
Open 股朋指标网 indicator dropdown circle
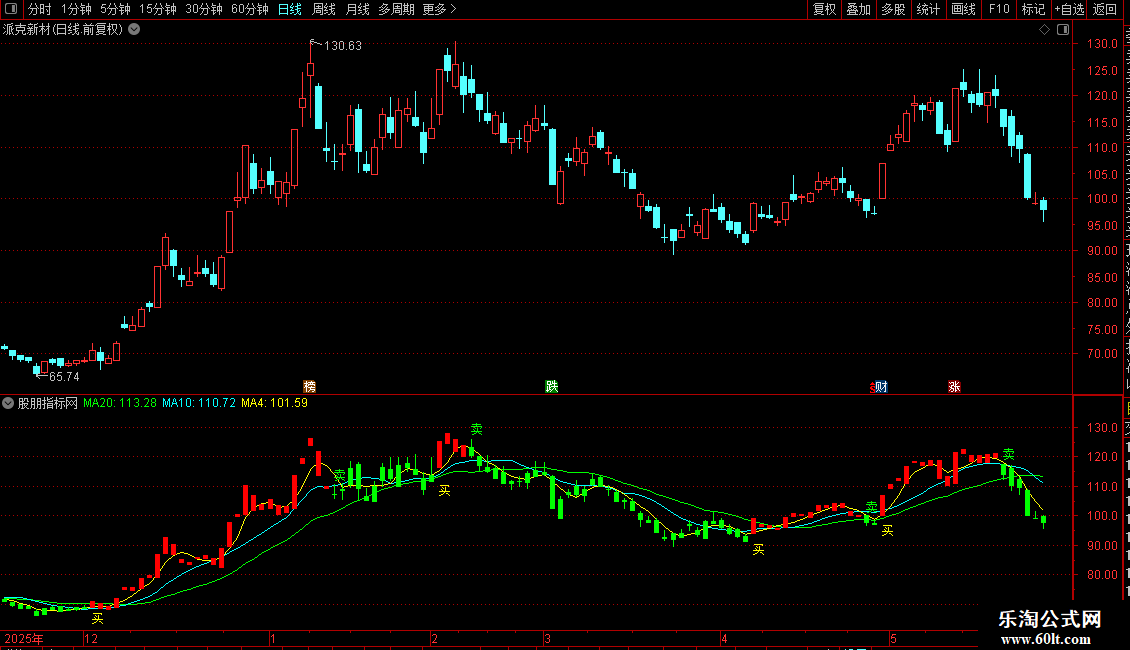tap(8, 403)
